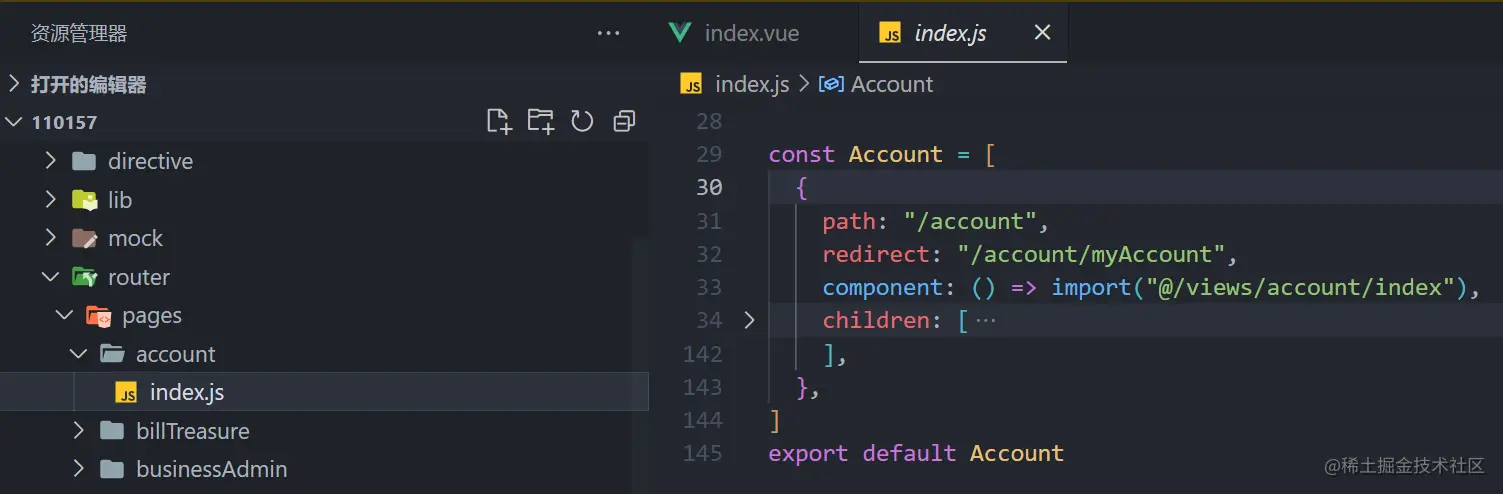Collapse all folders in explorer

click(624, 122)
